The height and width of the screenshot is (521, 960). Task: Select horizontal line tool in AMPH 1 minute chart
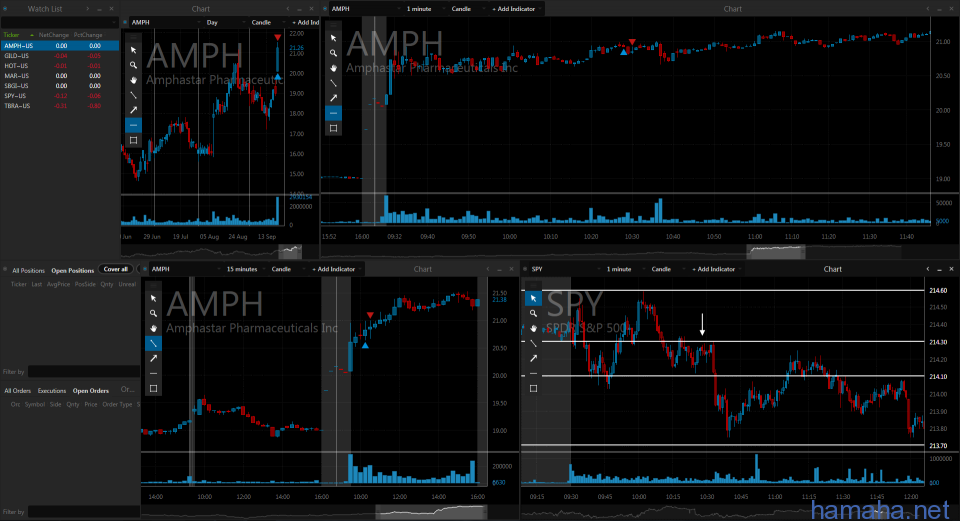click(x=334, y=113)
